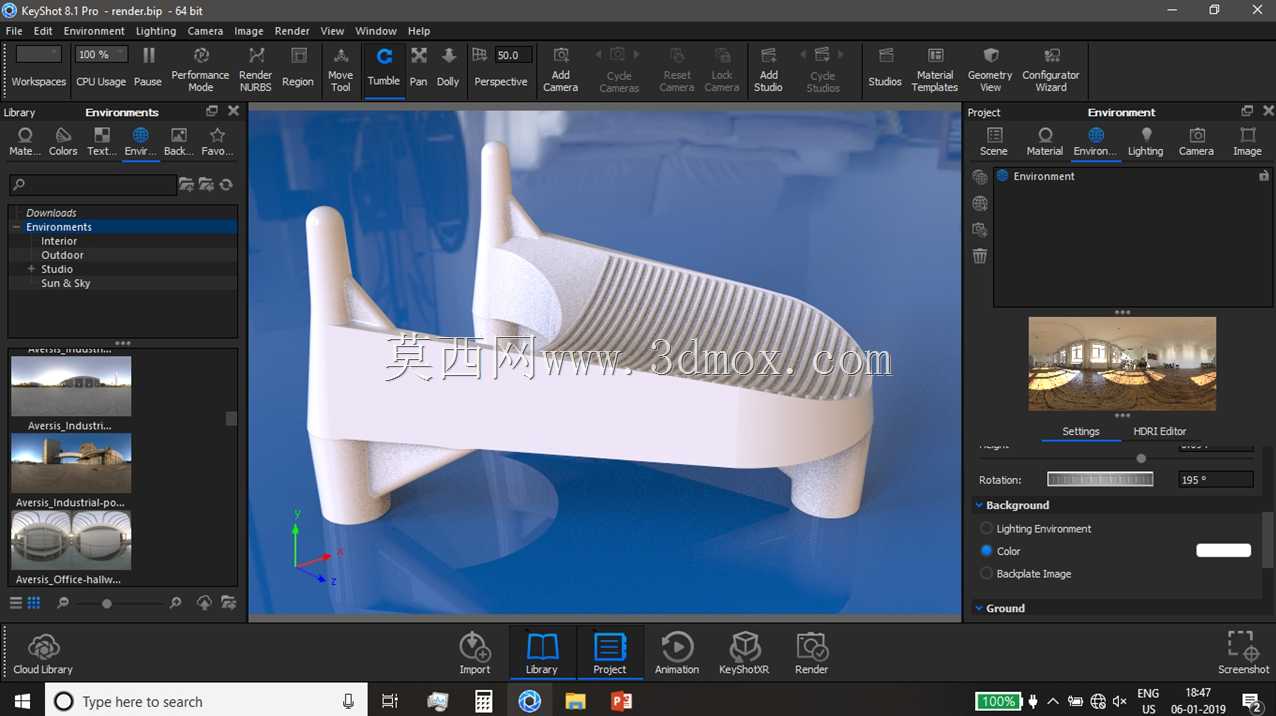Open the Environment menu
Image resolution: width=1276 pixels, height=716 pixels.
[94, 31]
